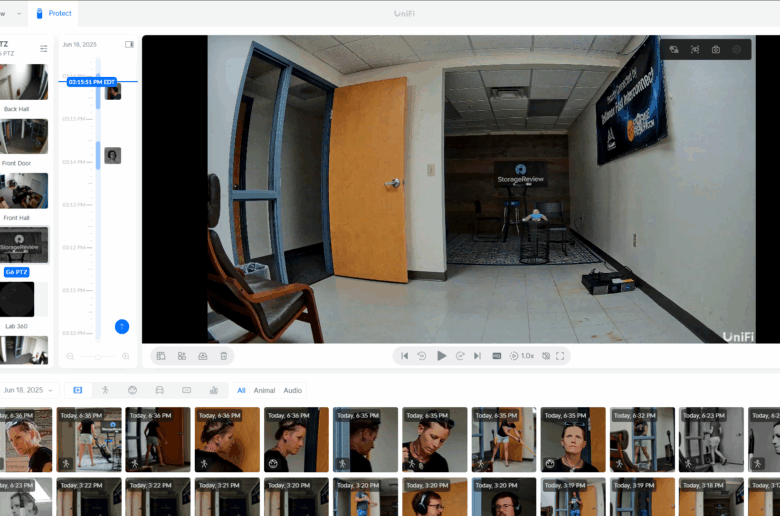Export clip with download icon

pyautogui.click(x=203, y=356)
